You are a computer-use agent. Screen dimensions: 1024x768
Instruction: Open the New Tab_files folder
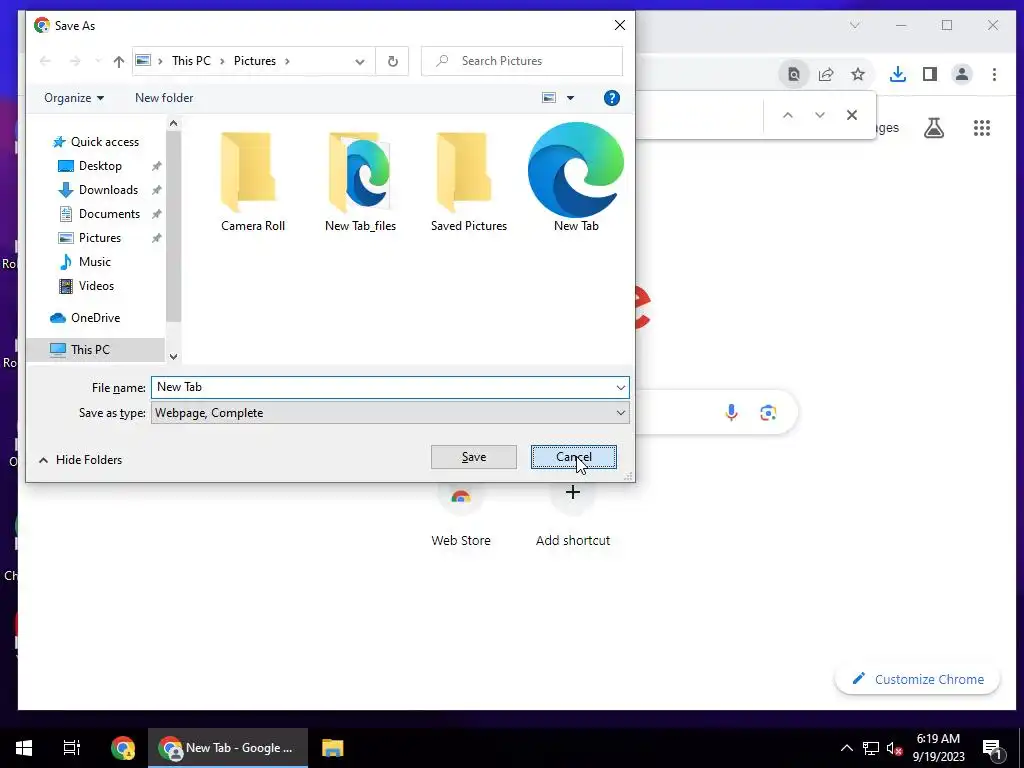(360, 181)
